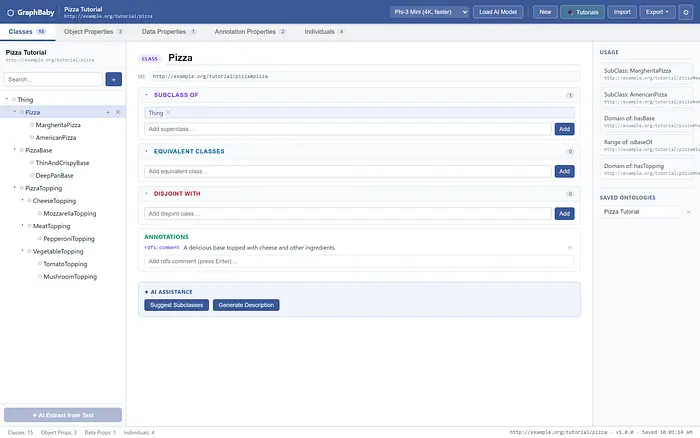The width and height of the screenshot is (700, 438).
Task: Open the Phi-3 Mini model dropdown
Action: click(430, 12)
